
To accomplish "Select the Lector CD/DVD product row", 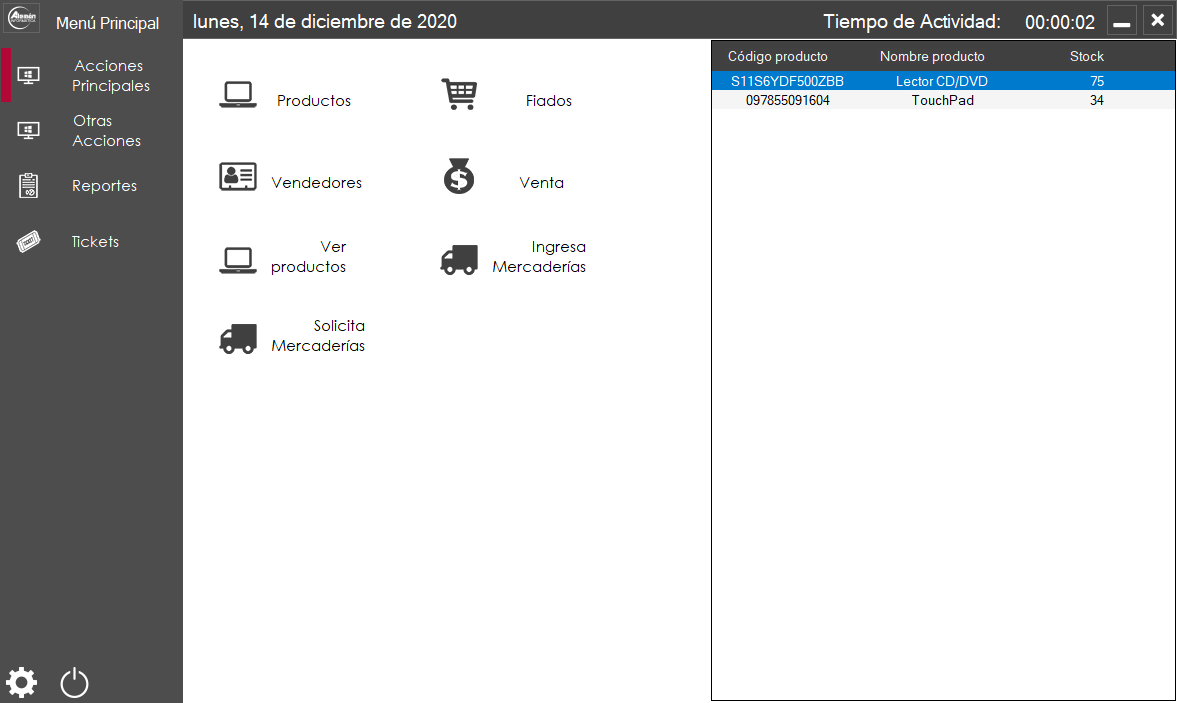I will 942,81.
